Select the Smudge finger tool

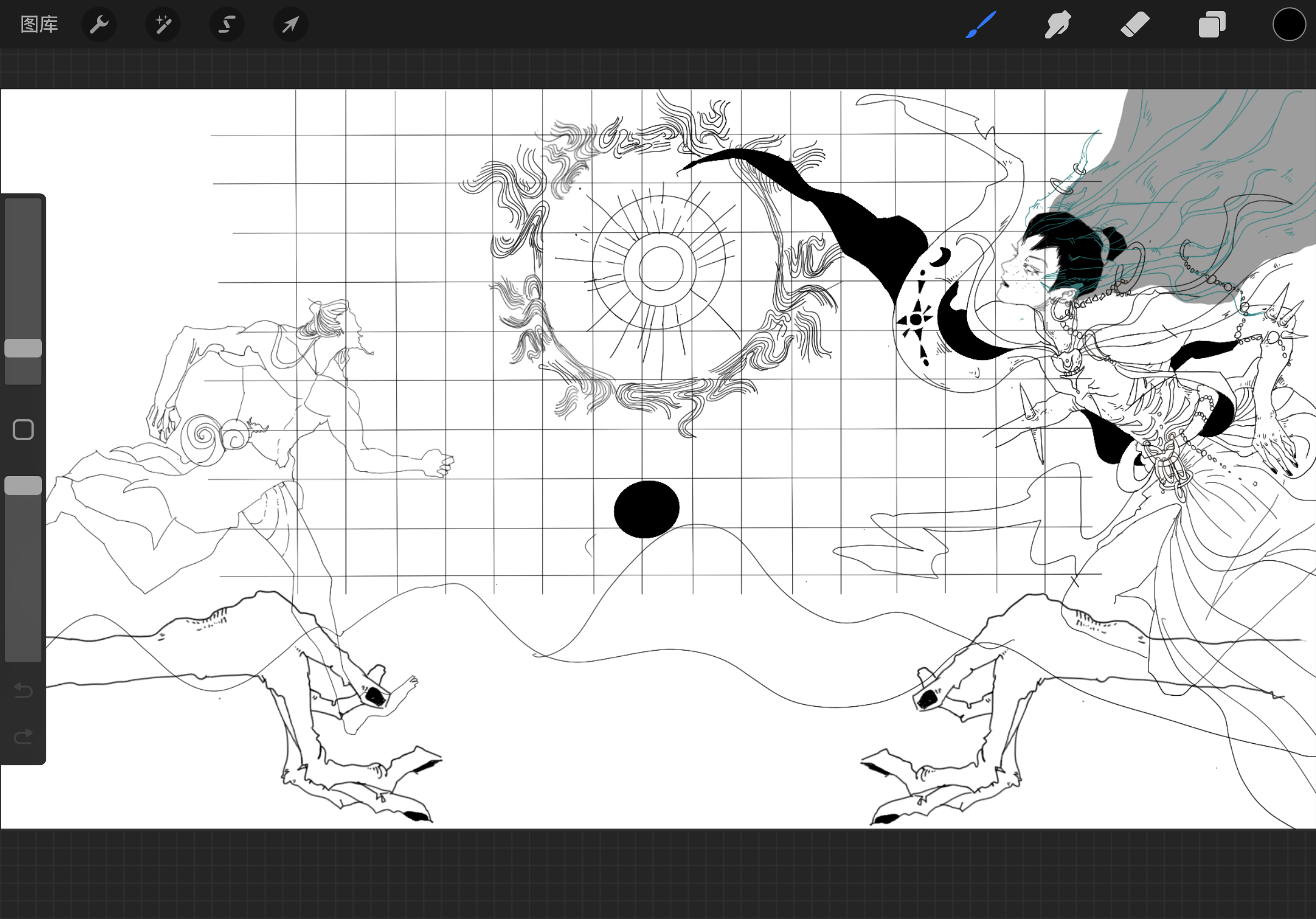tap(1058, 25)
